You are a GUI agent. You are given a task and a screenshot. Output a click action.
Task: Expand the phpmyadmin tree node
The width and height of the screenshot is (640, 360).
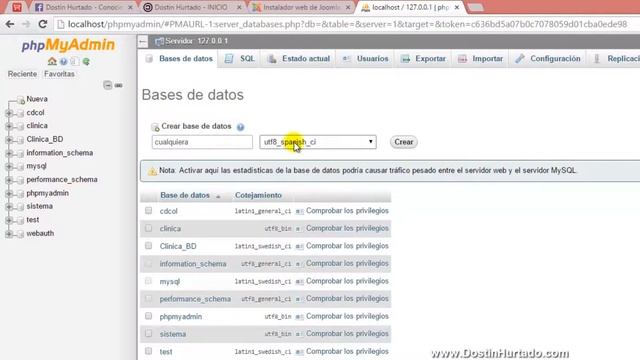[9, 193]
